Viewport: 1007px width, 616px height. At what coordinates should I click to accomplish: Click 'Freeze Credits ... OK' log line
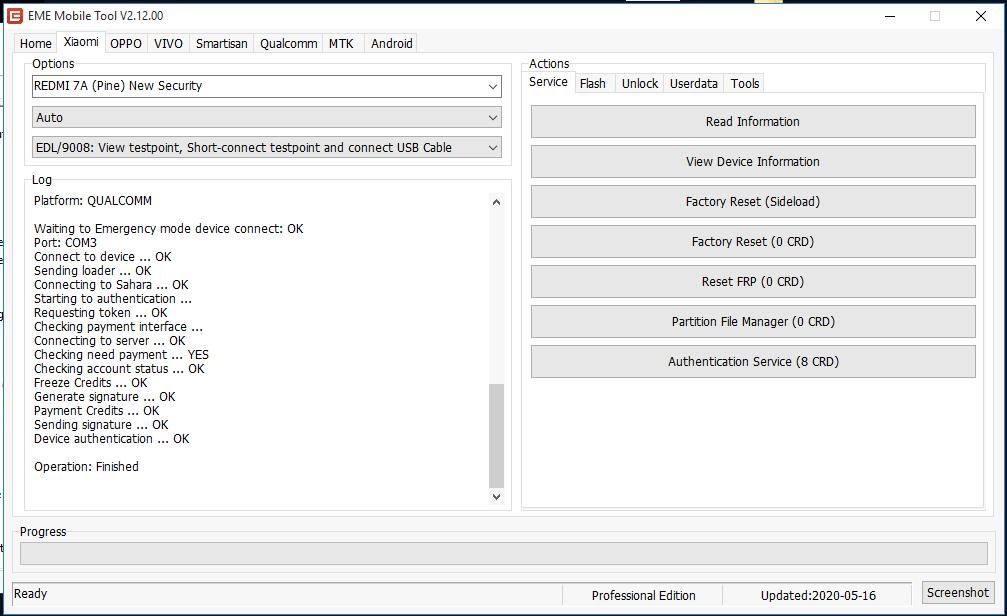pos(91,383)
